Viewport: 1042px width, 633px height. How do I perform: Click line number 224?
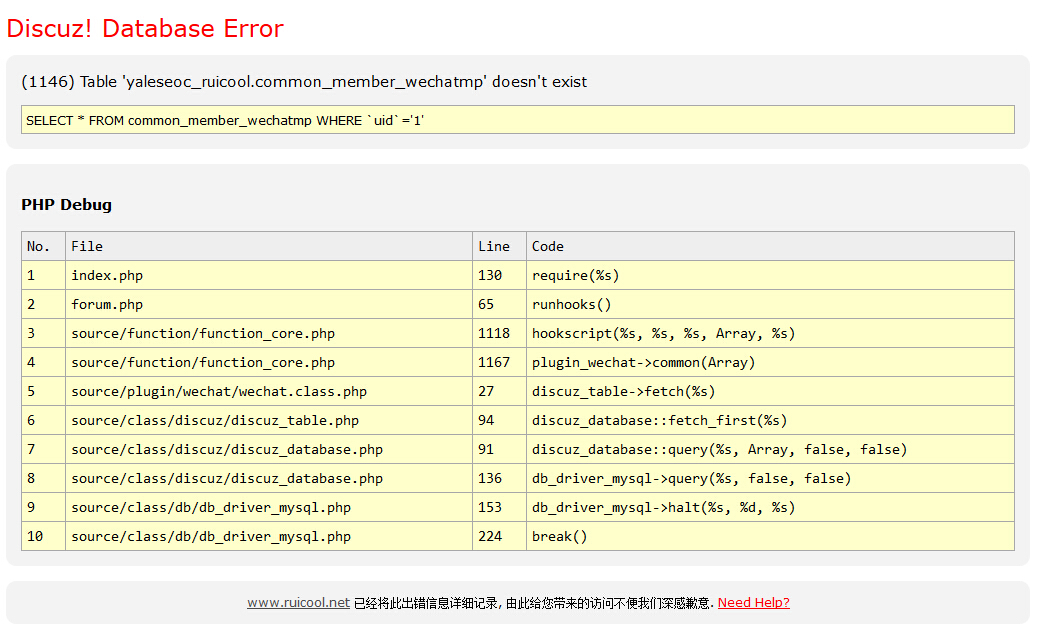coord(499,536)
